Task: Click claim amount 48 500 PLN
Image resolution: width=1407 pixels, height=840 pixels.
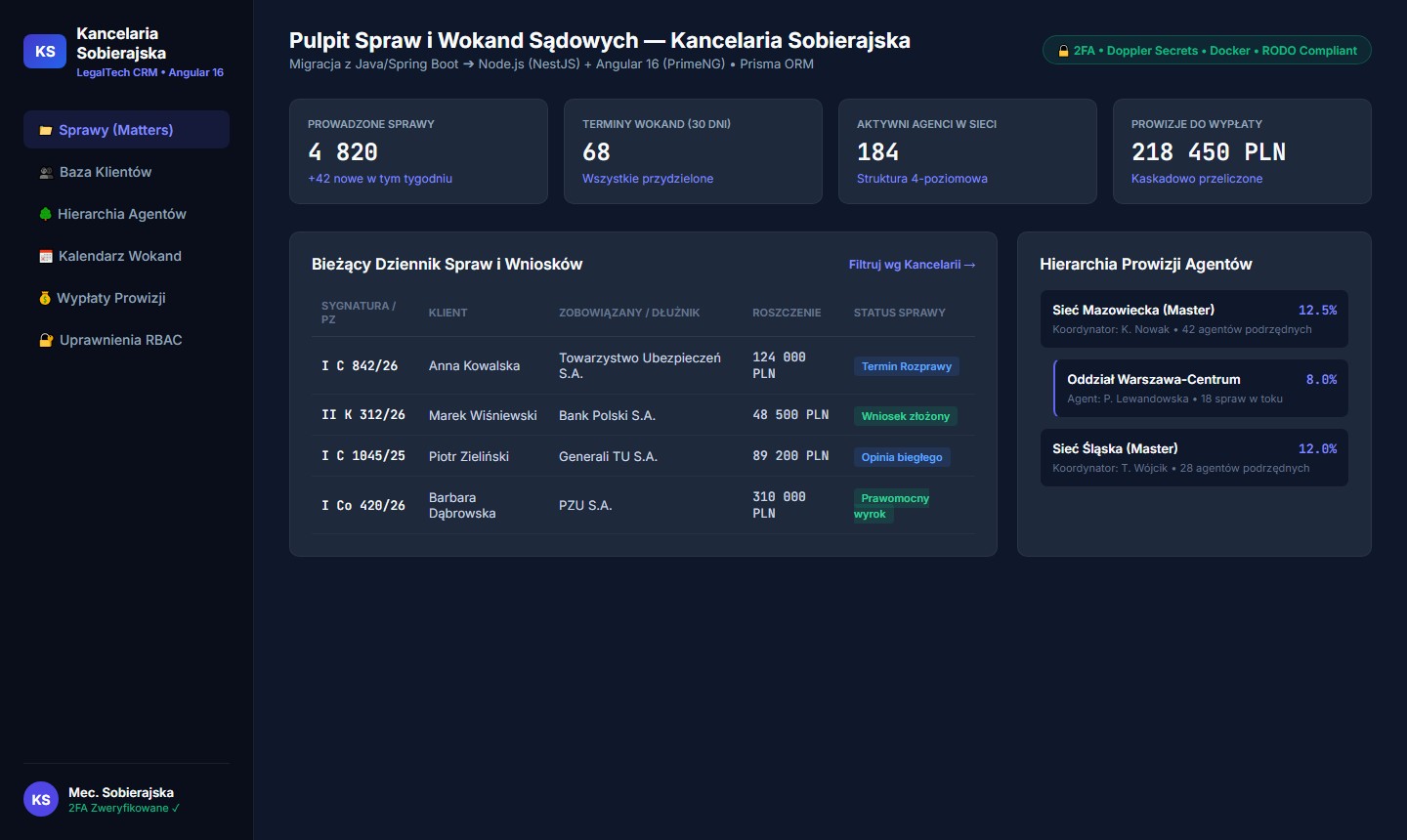Action: point(790,415)
